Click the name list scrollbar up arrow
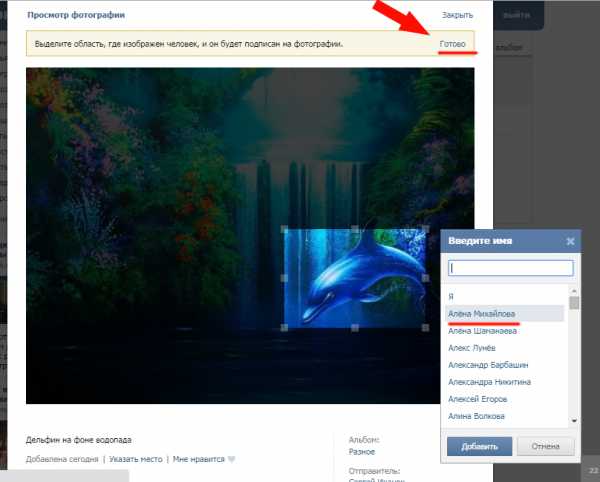The height and width of the screenshot is (482, 600). pos(574,291)
